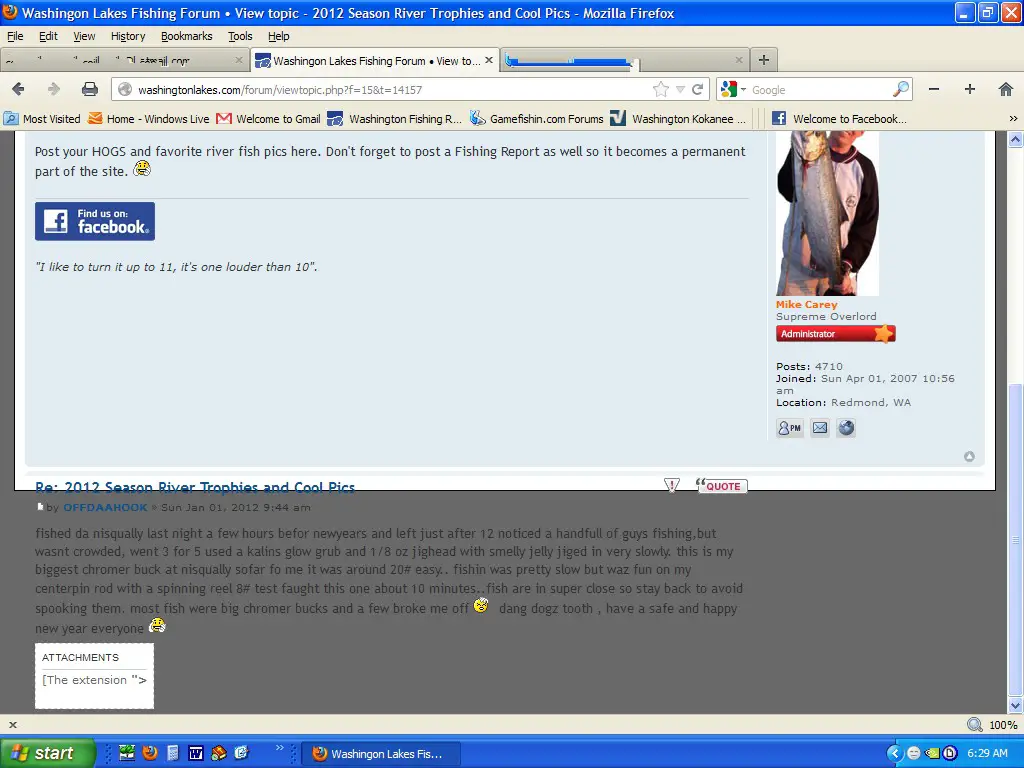Click the report post exclamation icon

[672, 486]
